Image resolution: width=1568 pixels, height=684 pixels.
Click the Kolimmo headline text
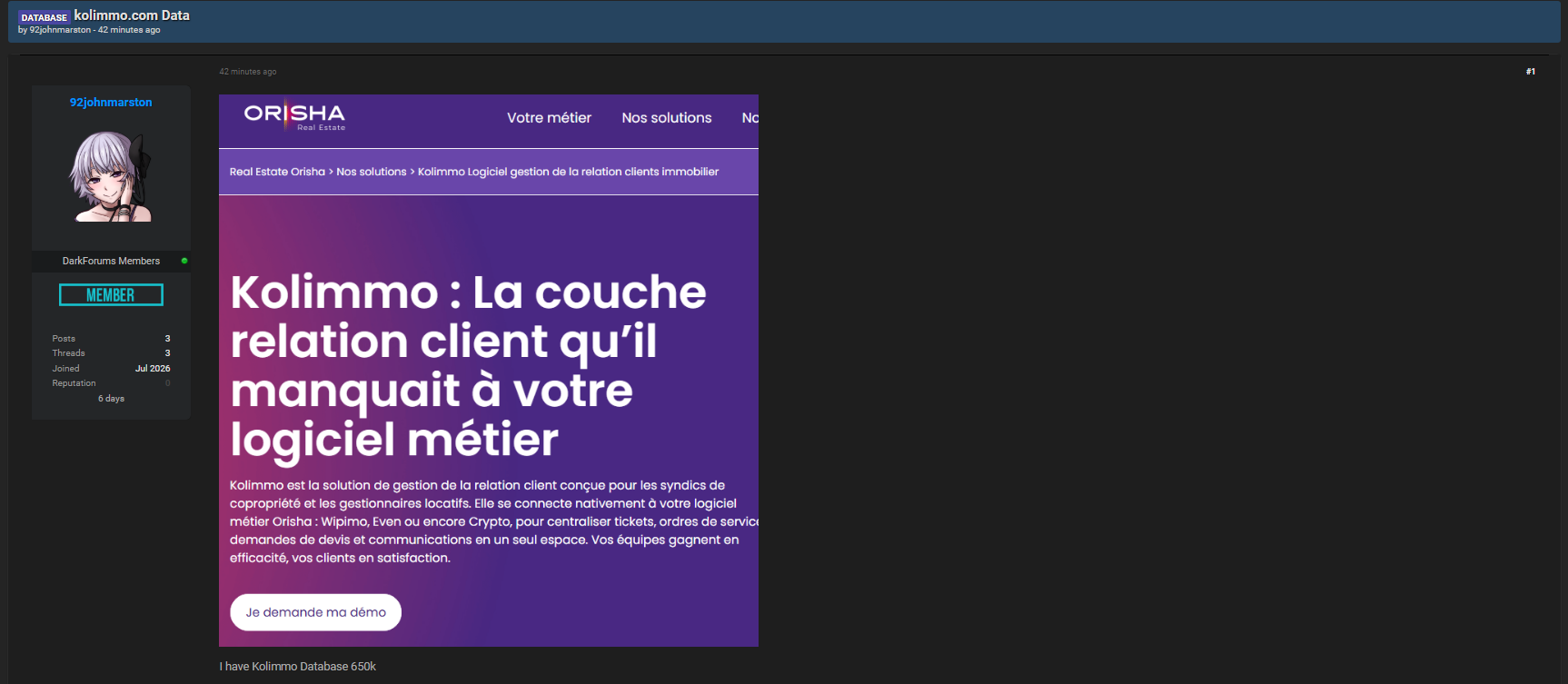pyautogui.click(x=469, y=366)
